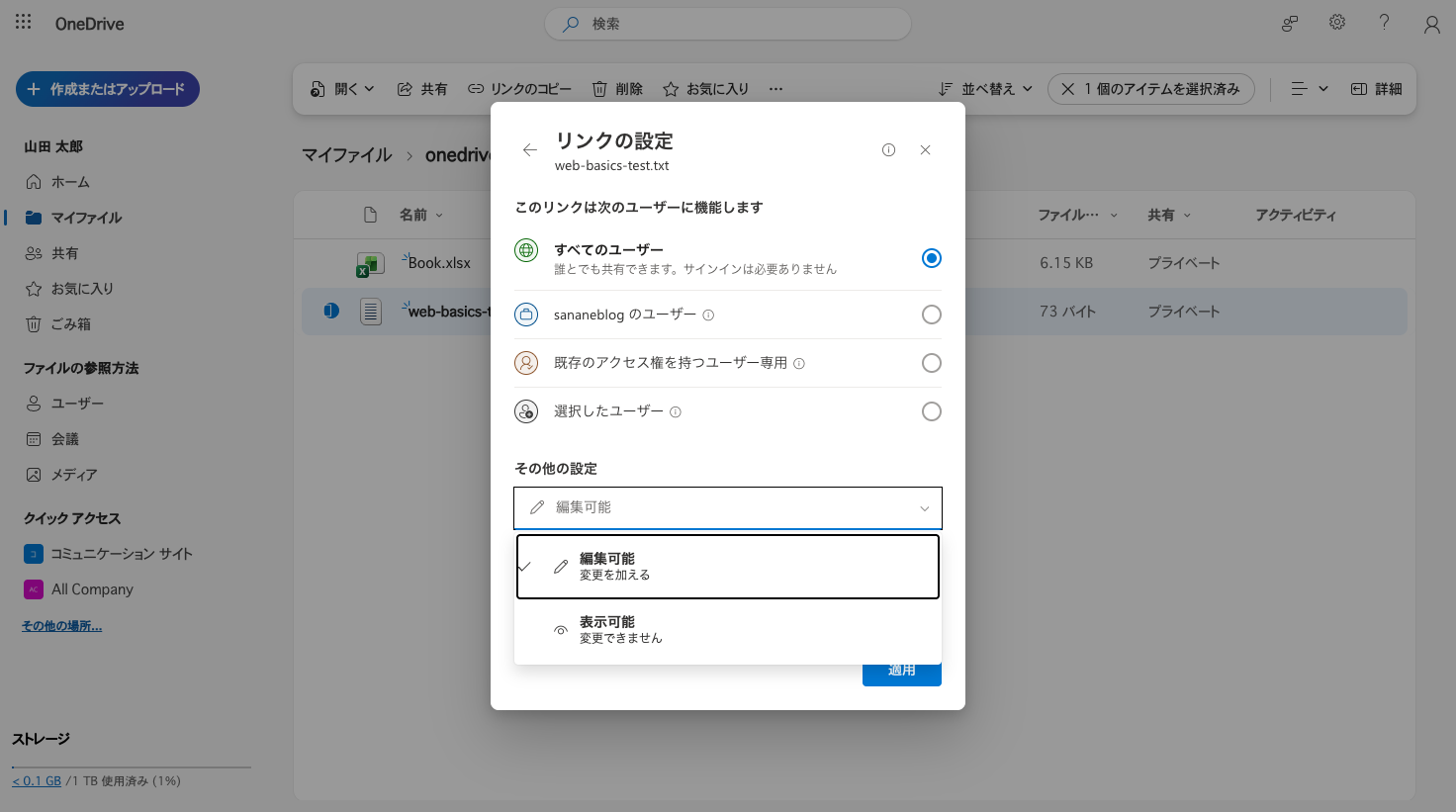
Task: Click the delete trash toolbar item 削除
Action: pos(617,89)
